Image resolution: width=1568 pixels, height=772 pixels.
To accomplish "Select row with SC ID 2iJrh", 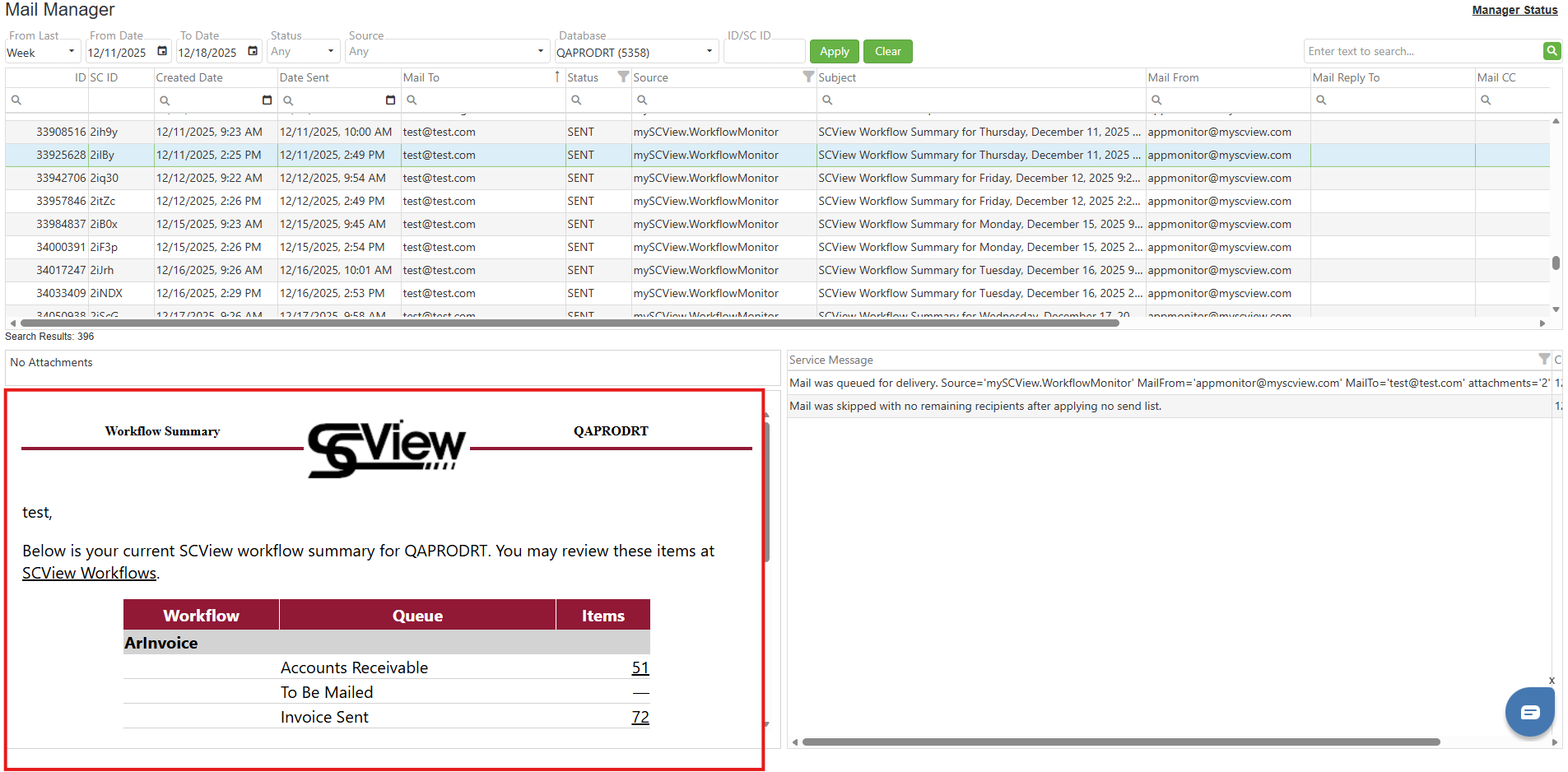I will click(778, 270).
